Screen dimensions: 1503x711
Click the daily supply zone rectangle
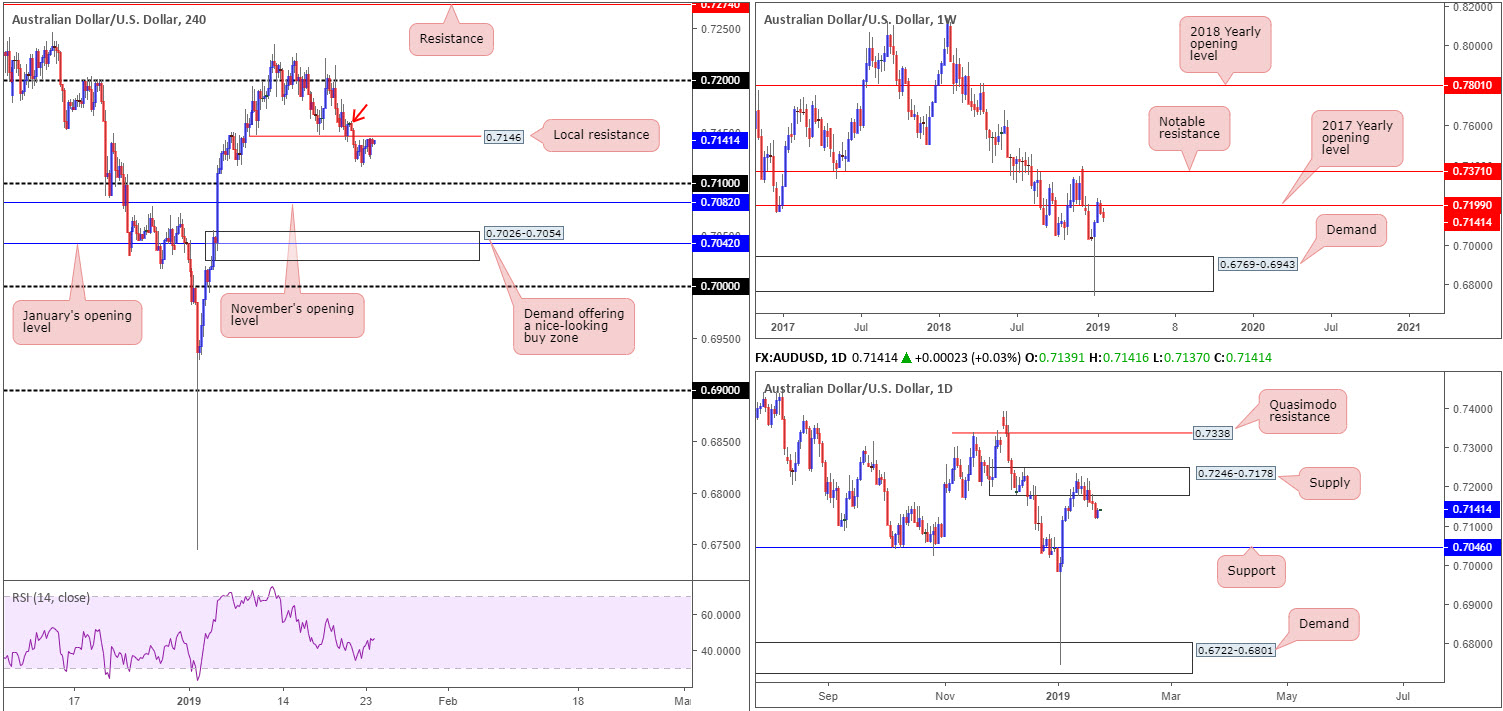click(1090, 481)
